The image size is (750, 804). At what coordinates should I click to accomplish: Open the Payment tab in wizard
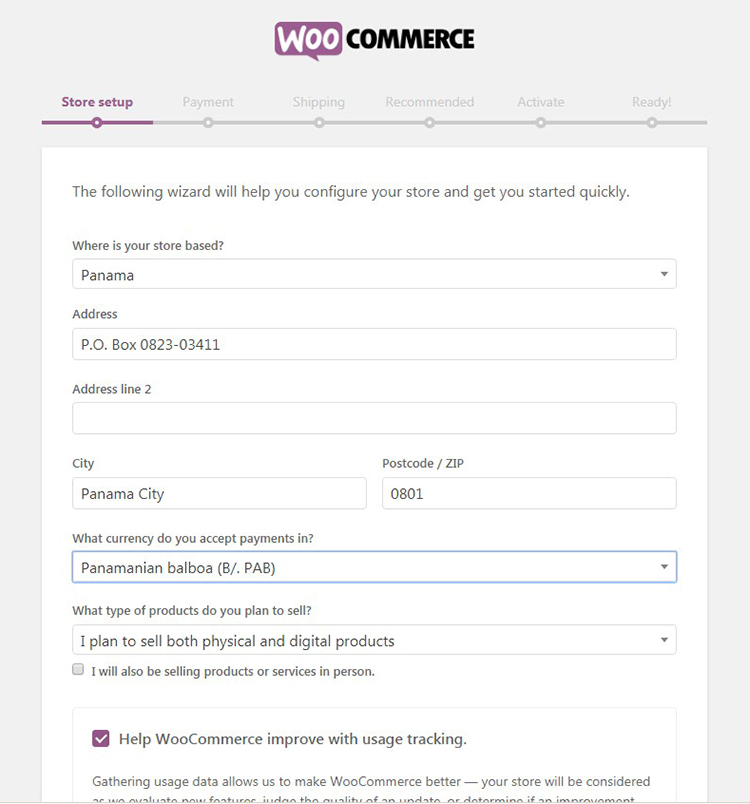pyautogui.click(x=208, y=102)
